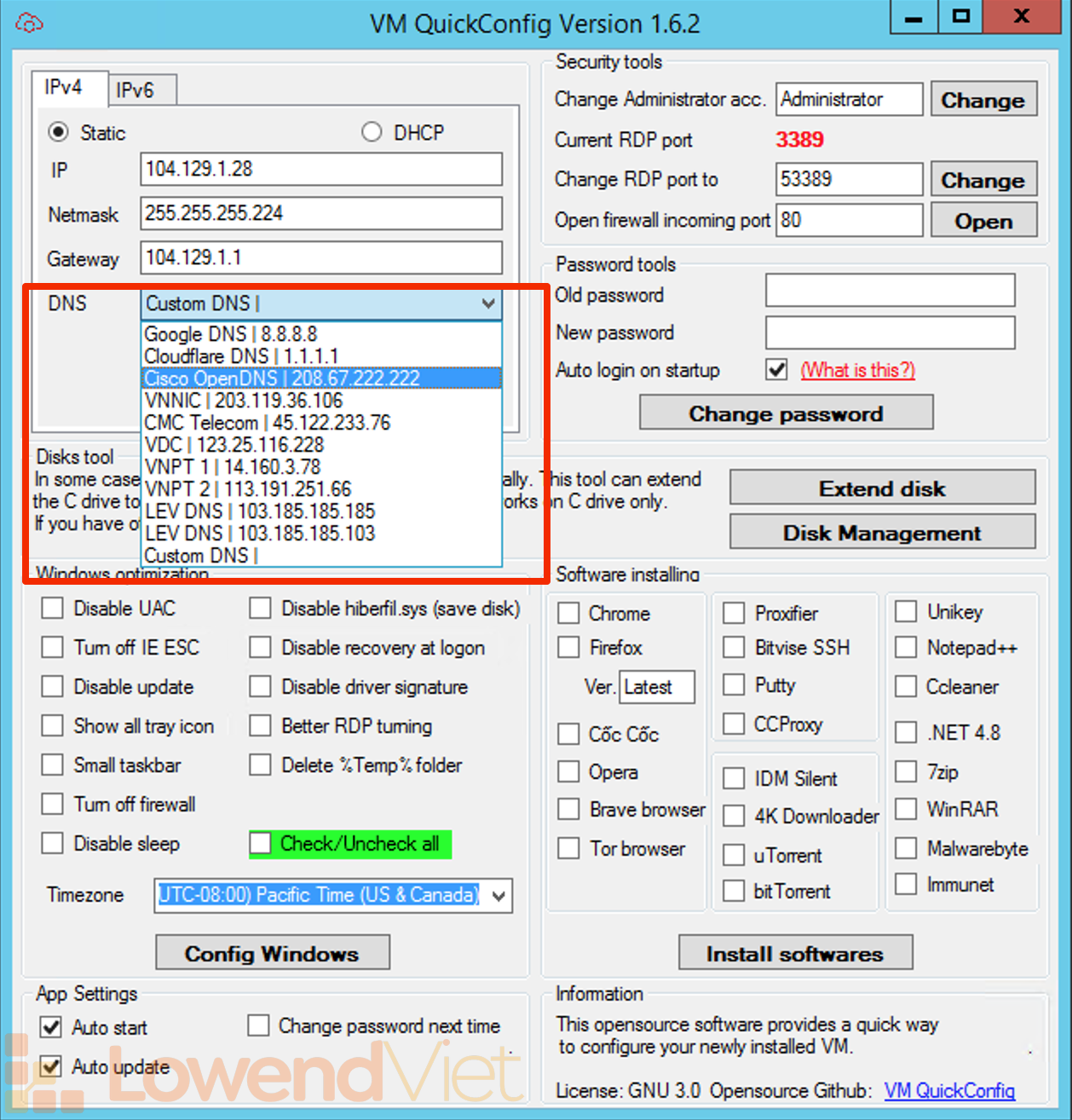This screenshot has height=1120, width=1072.
Task: Click the Config Windows button
Action: coord(272,953)
